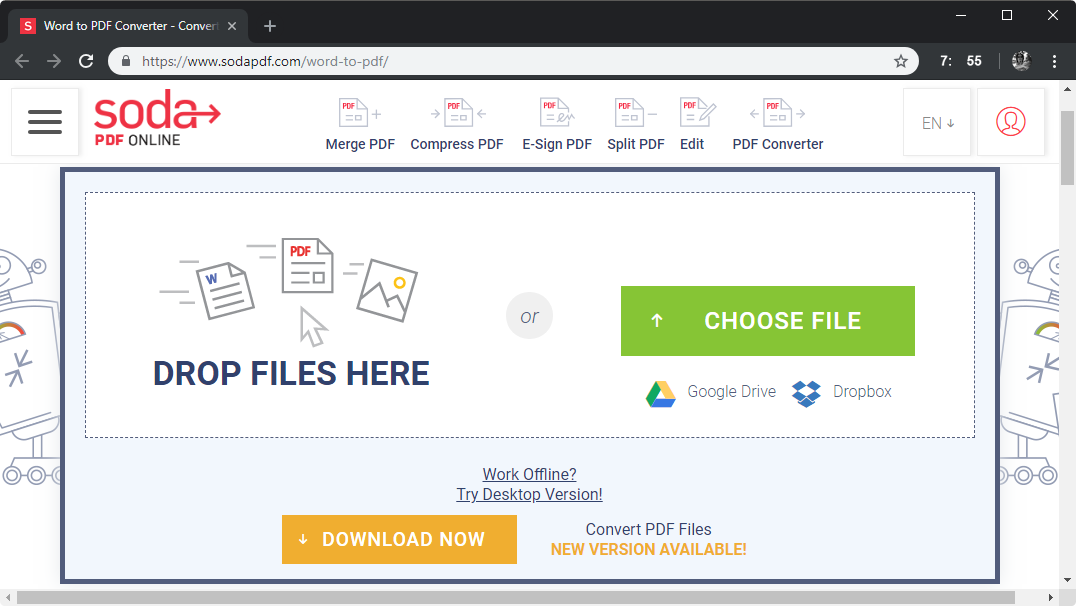Follow the Try Desktop Version link
This screenshot has width=1076, height=606.
click(529, 494)
